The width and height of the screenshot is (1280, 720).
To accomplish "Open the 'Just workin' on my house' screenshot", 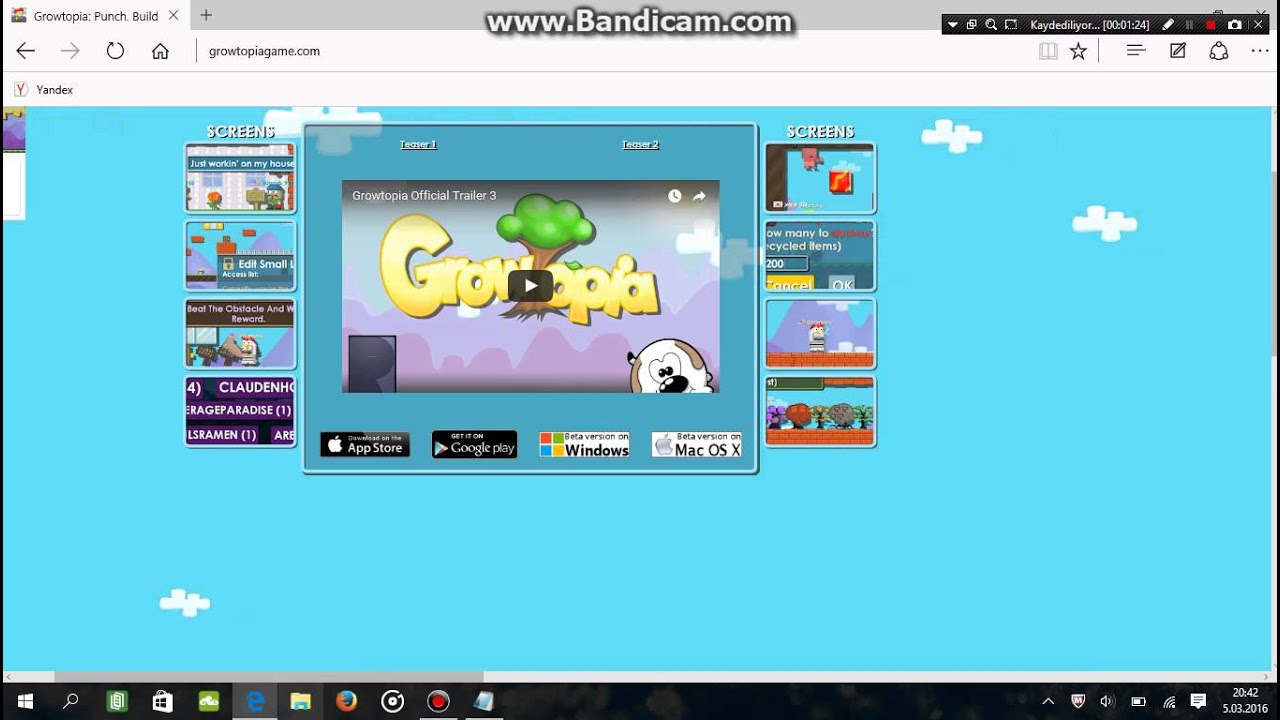I will point(240,178).
